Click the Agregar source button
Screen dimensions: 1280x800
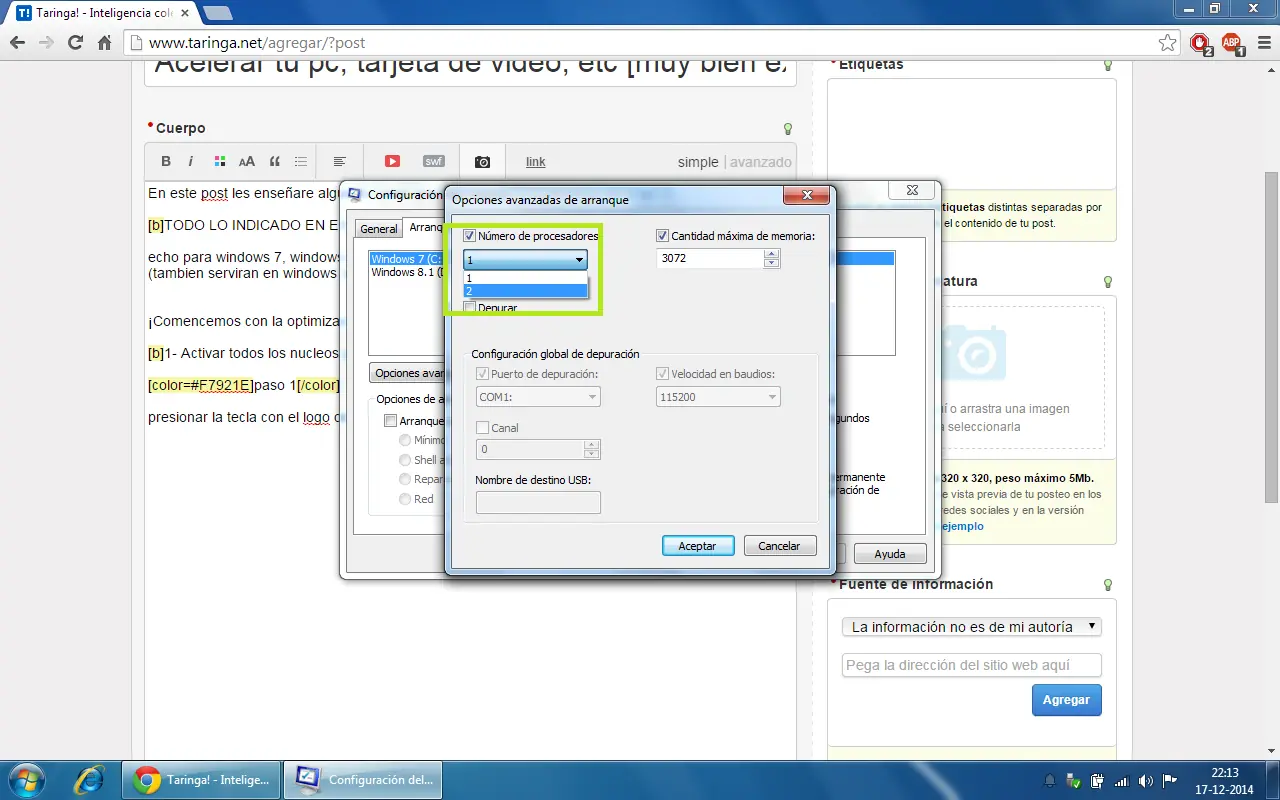click(1067, 700)
